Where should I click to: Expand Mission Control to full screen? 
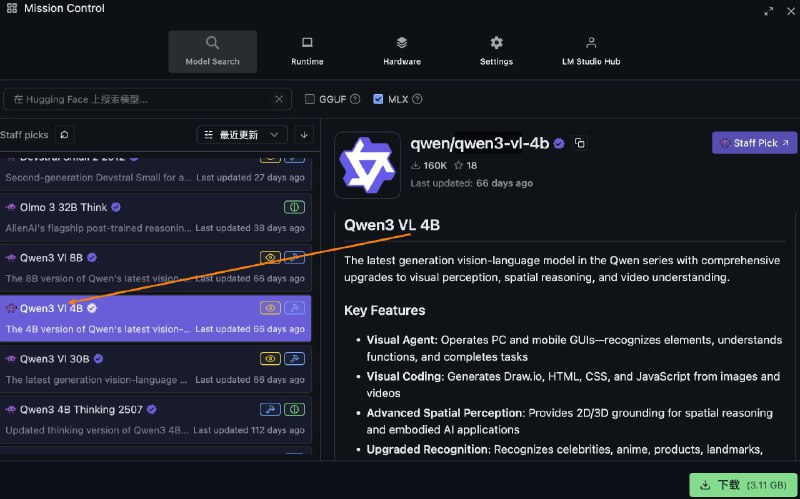(x=768, y=9)
